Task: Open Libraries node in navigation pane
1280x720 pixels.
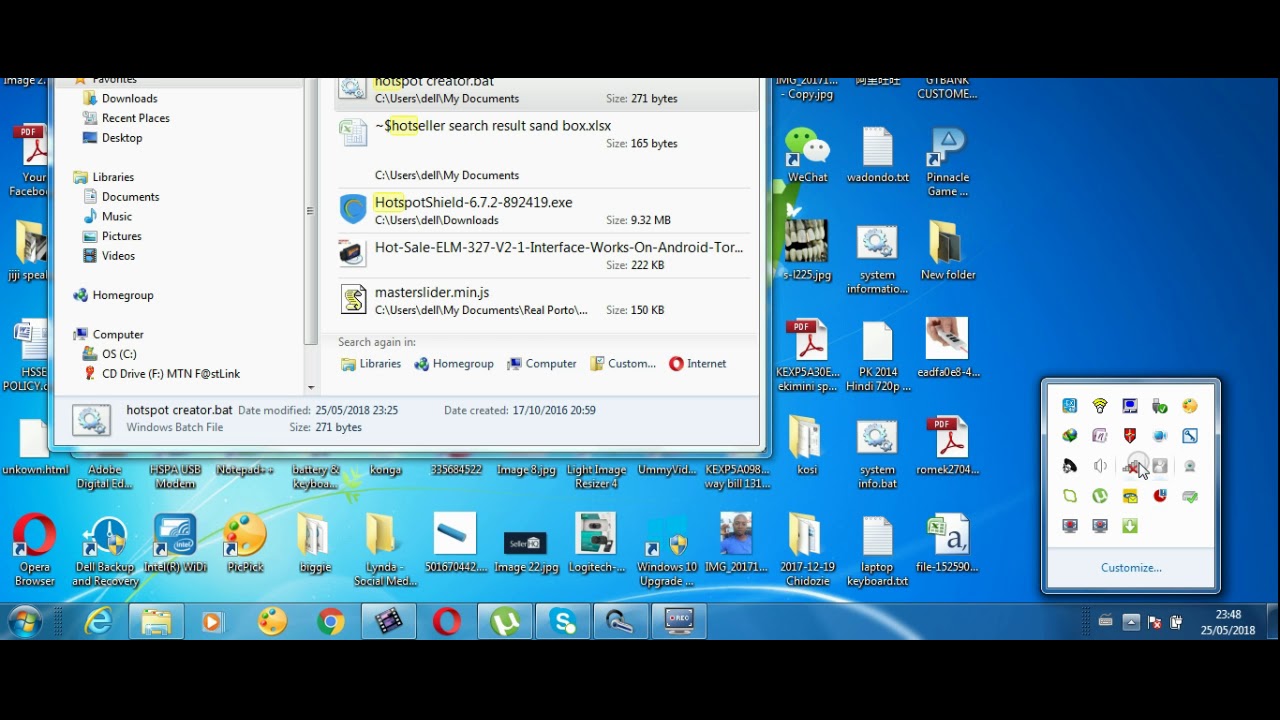Action: (x=112, y=177)
